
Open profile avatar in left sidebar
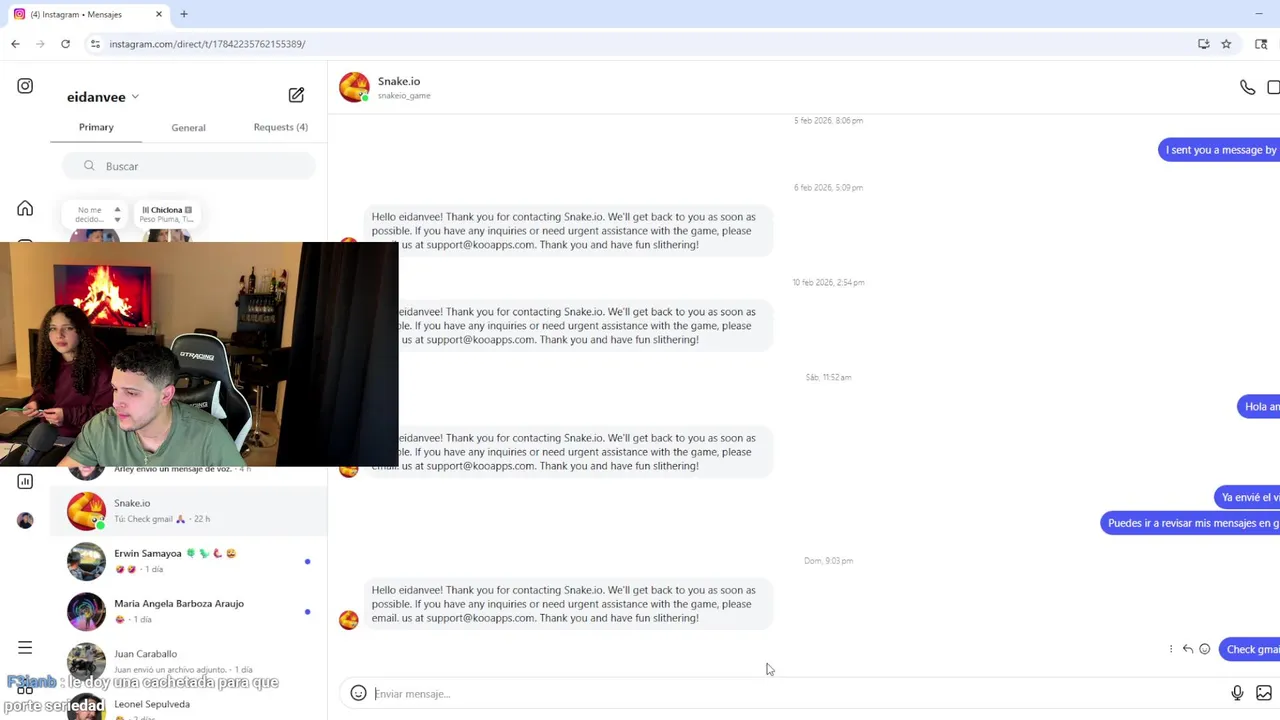25,520
